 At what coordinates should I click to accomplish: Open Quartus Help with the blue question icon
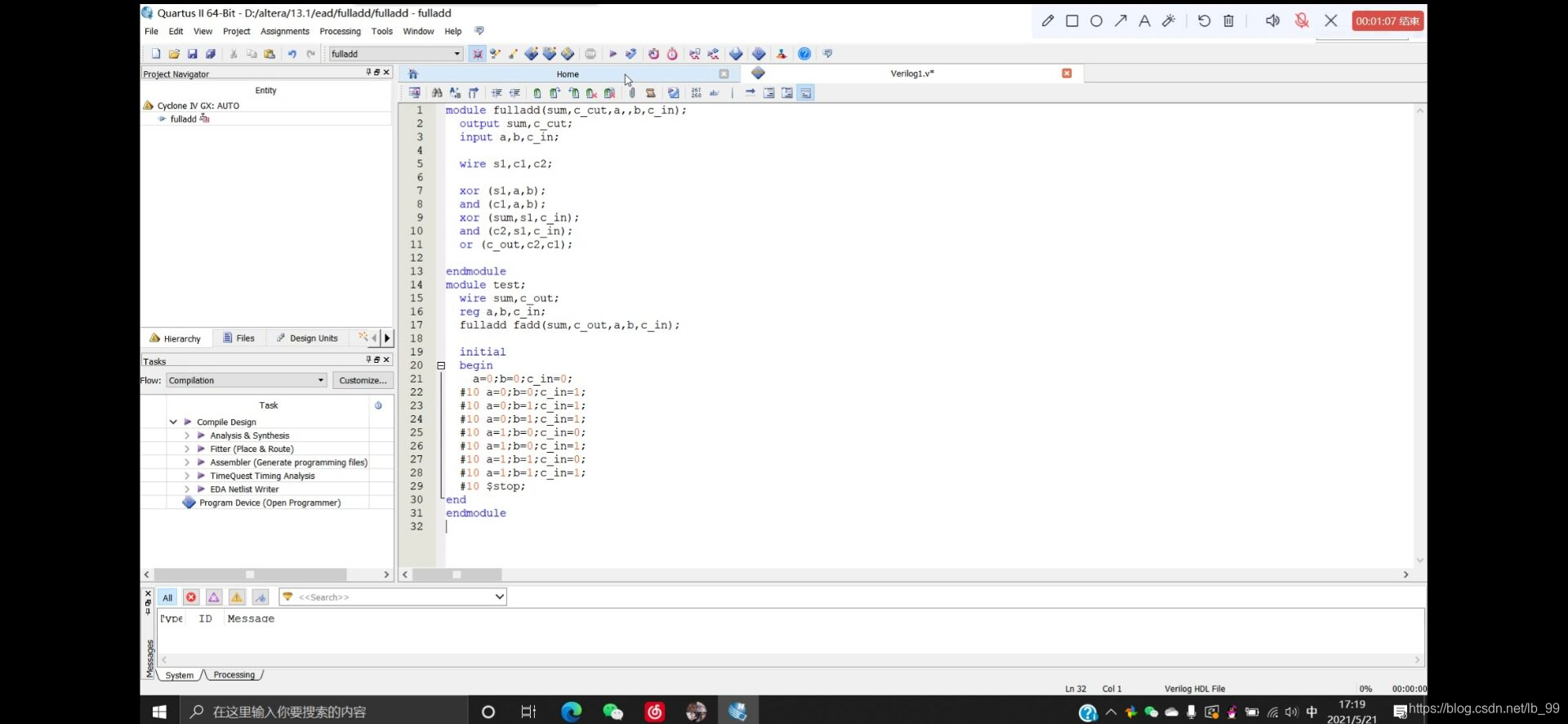pyautogui.click(x=804, y=54)
